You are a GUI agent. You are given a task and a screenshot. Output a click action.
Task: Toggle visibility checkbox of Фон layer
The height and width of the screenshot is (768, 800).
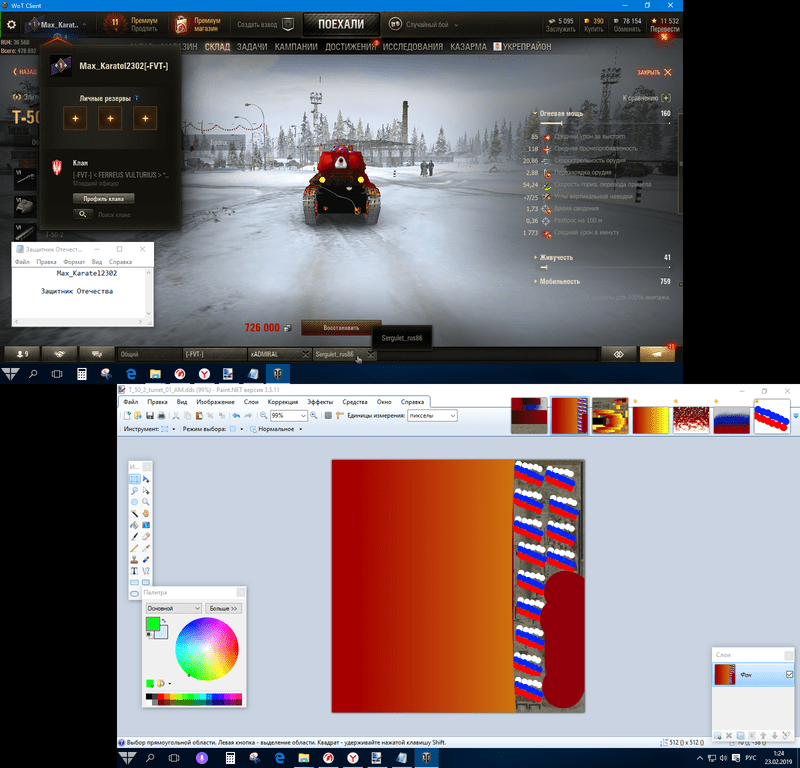pos(789,675)
